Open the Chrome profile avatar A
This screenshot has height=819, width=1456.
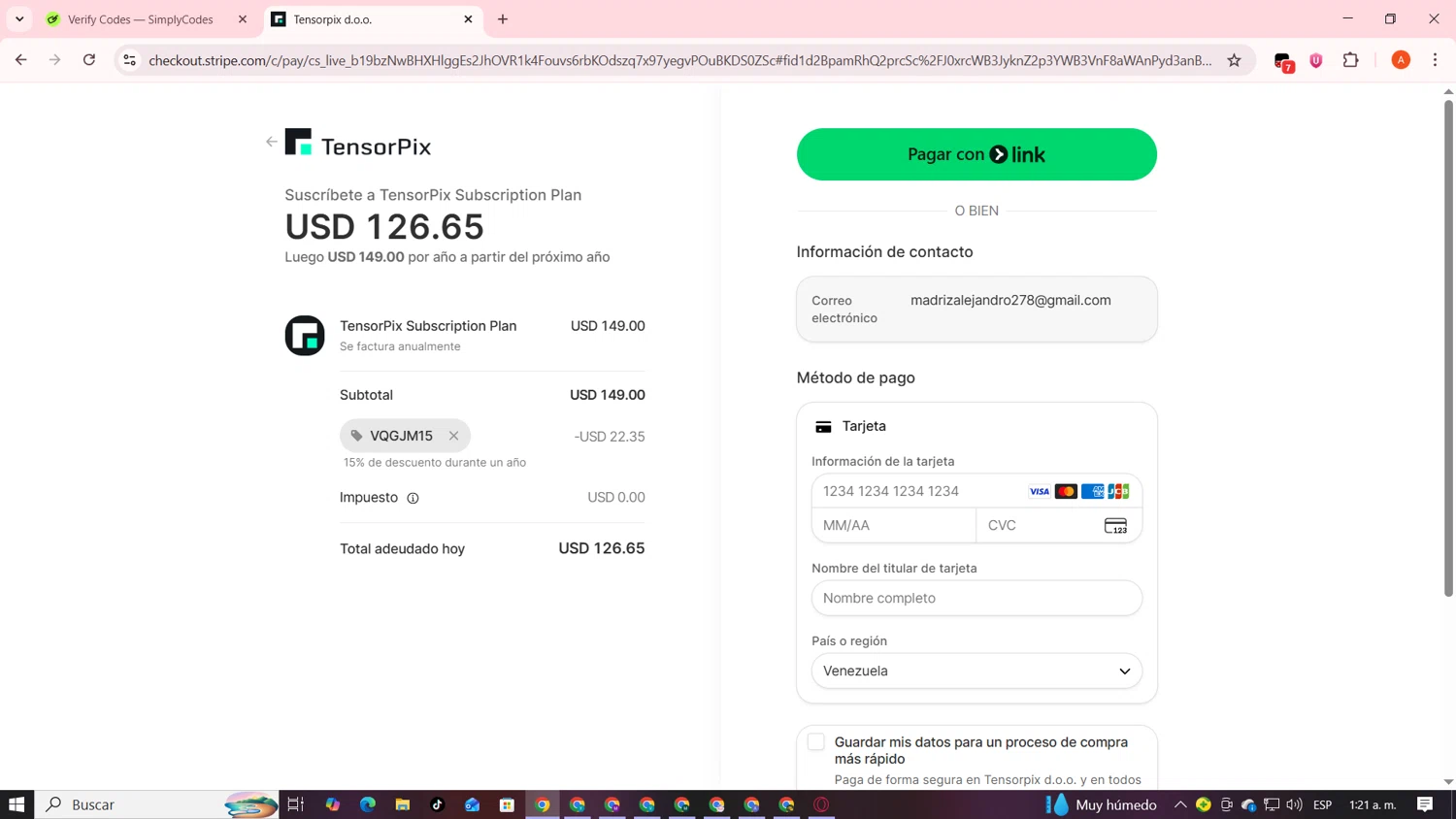[1401, 60]
